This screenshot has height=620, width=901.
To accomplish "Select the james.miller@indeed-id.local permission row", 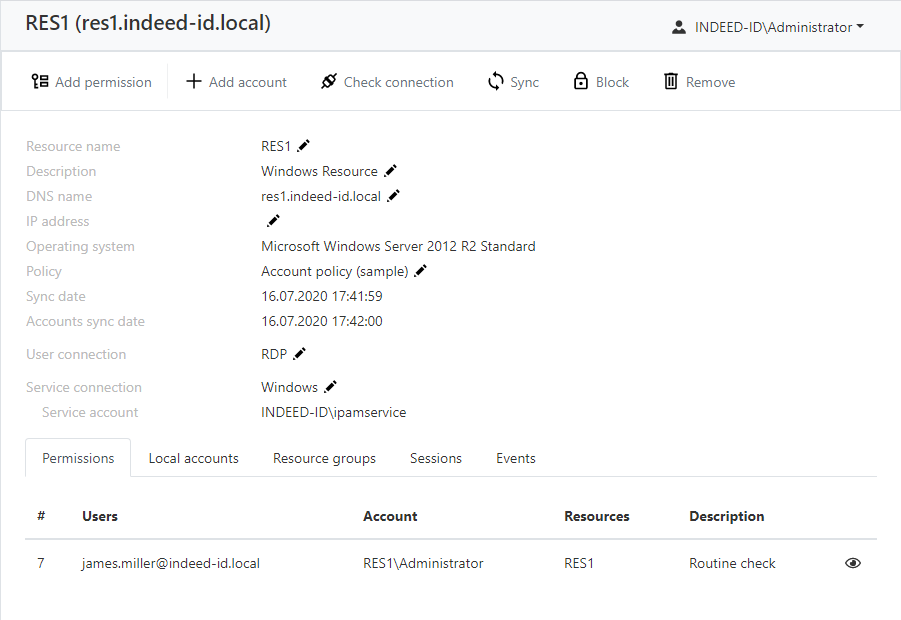I will pos(170,563).
